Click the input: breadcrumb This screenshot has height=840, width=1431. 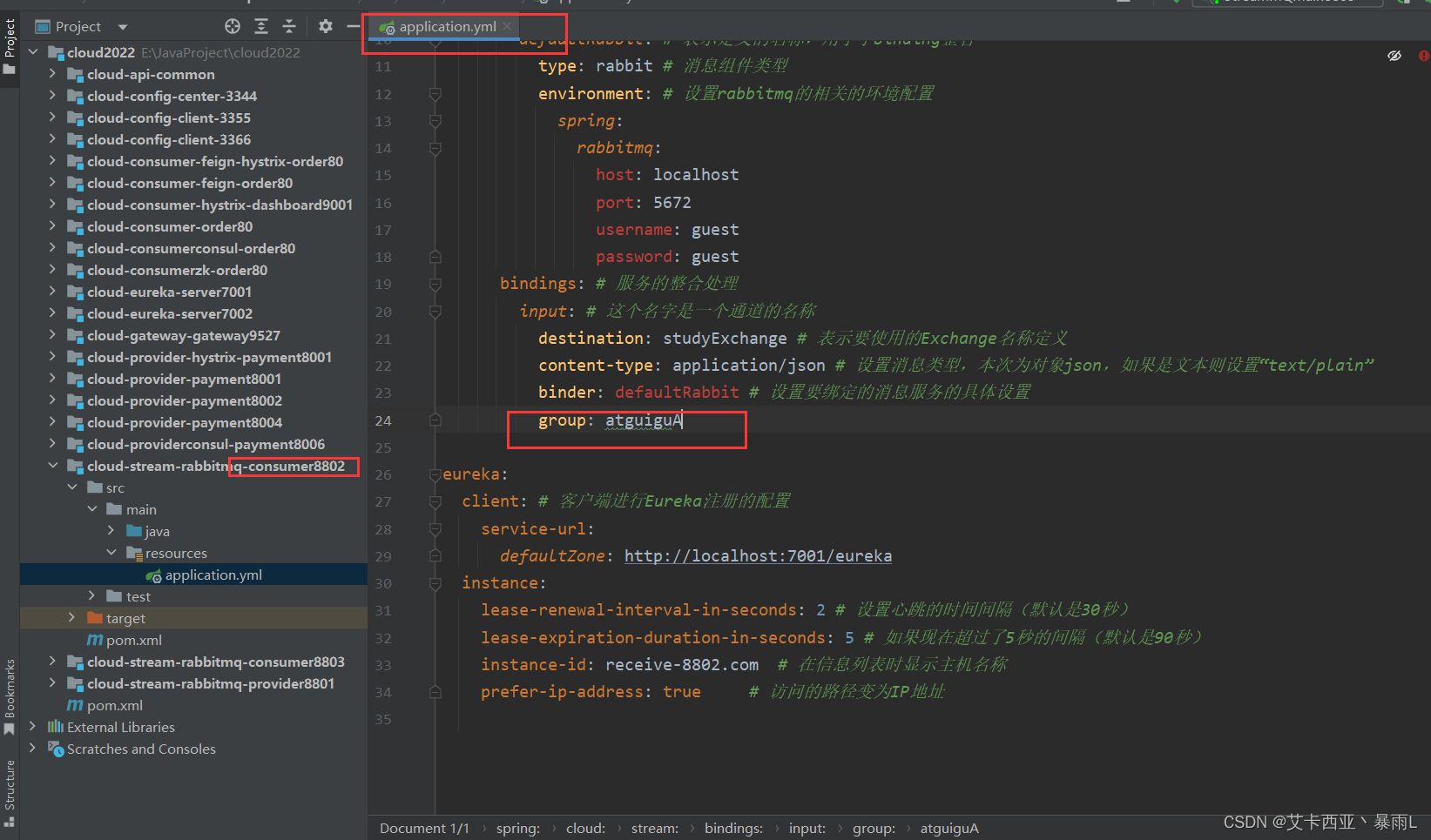[x=807, y=828]
